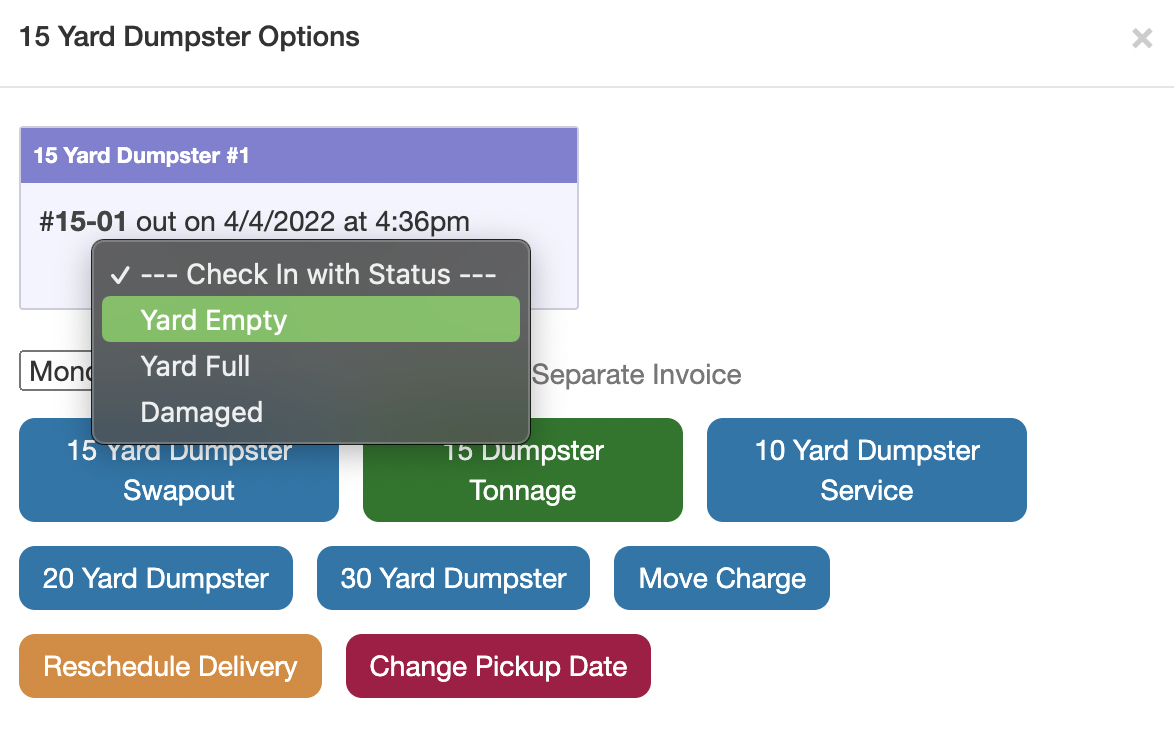The height and width of the screenshot is (730, 1174).
Task: Add 15 Dumpster Tonnage charge
Action: pos(522,470)
